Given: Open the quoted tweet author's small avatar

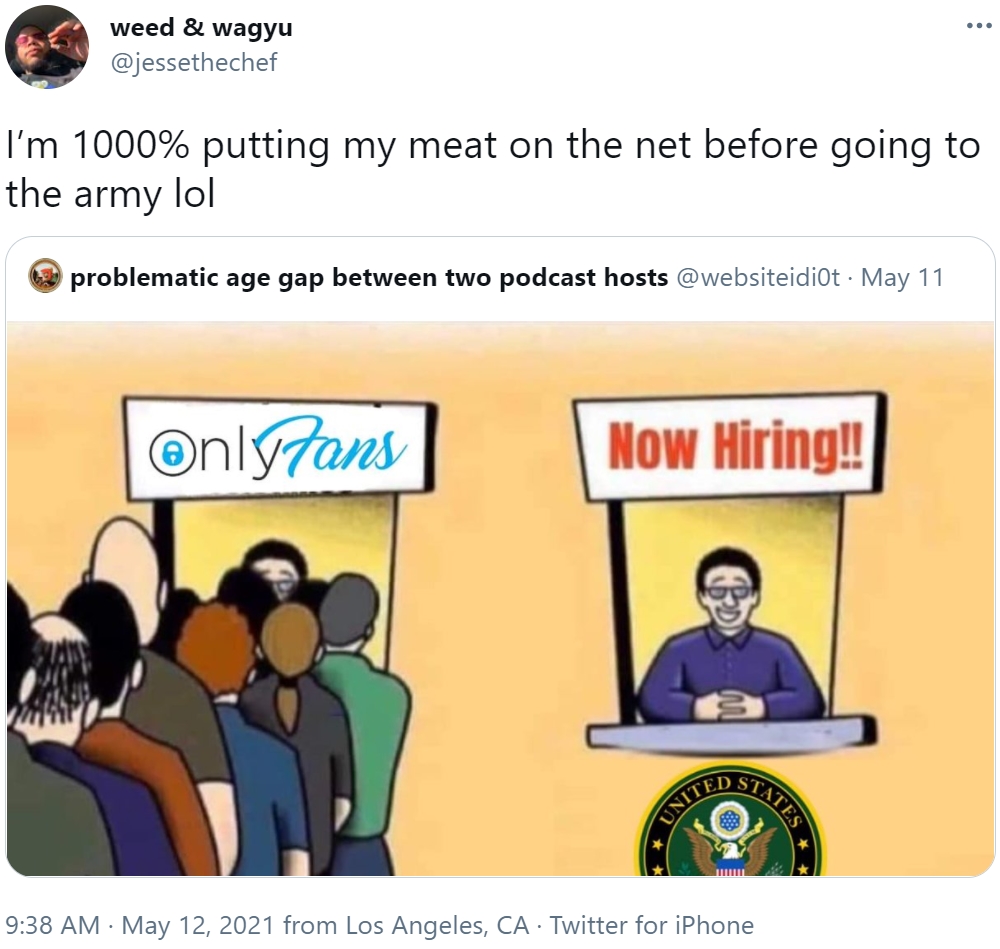Looking at the screenshot, I should (45, 276).
